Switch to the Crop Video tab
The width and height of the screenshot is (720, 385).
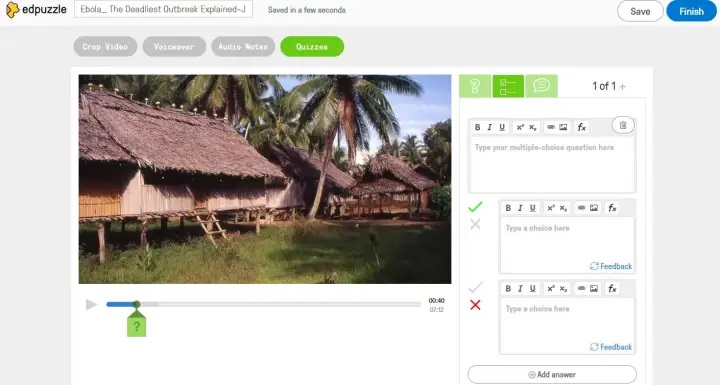click(105, 46)
